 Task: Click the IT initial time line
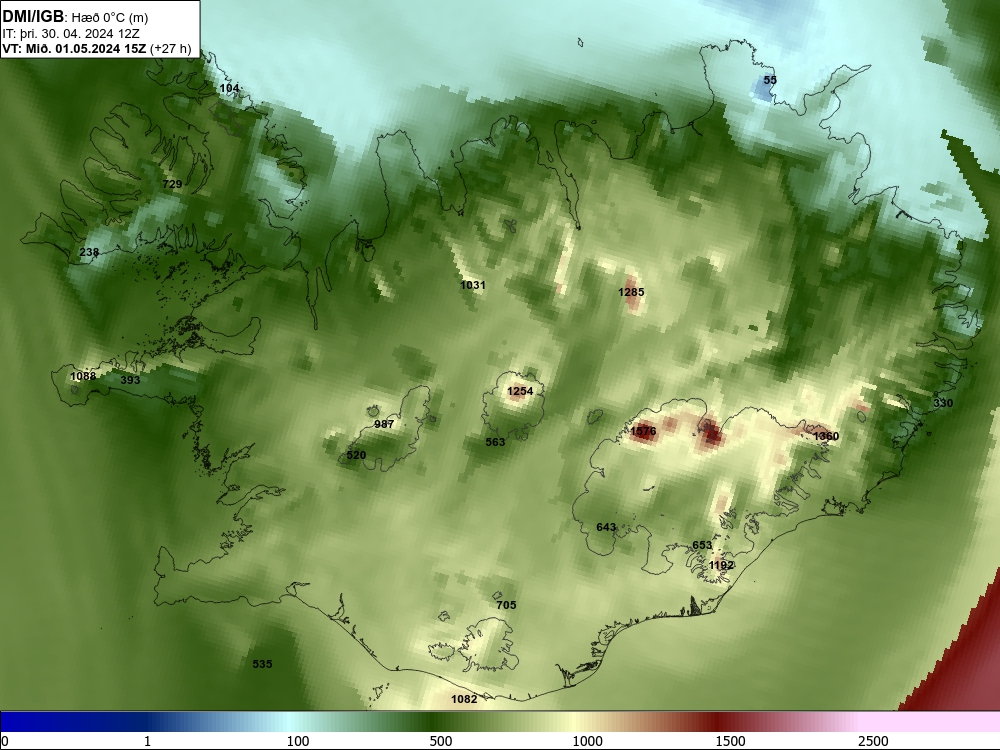pos(71,34)
